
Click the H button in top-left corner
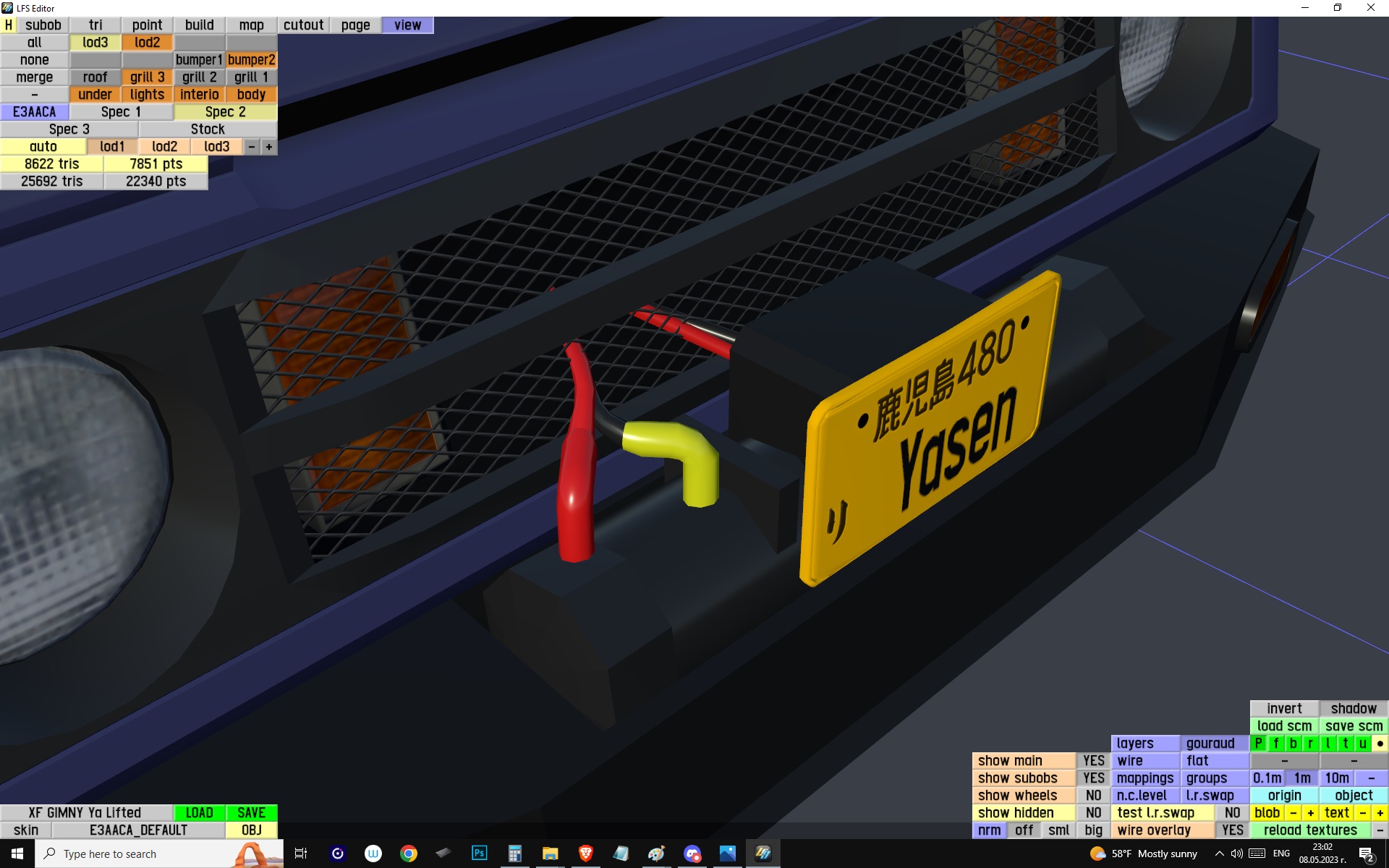[9, 25]
